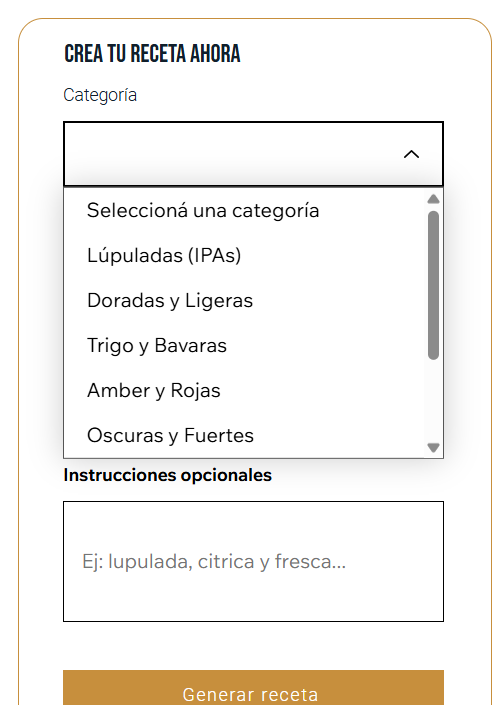Click the card's golden rounded border

(x=18, y=360)
